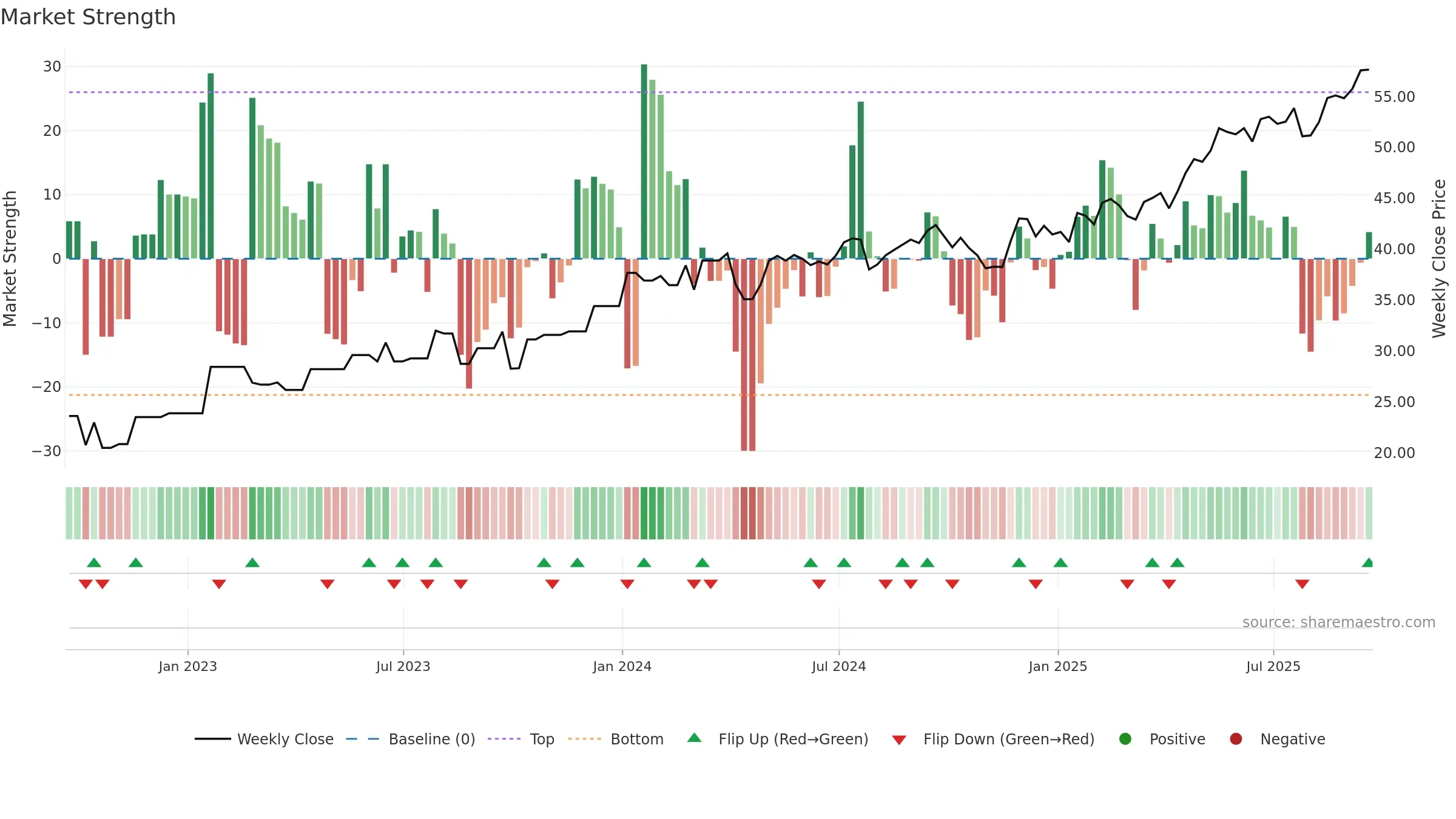Click the green Positive circle in legend
Screen dimensions: 1456x819
[x=1125, y=739]
